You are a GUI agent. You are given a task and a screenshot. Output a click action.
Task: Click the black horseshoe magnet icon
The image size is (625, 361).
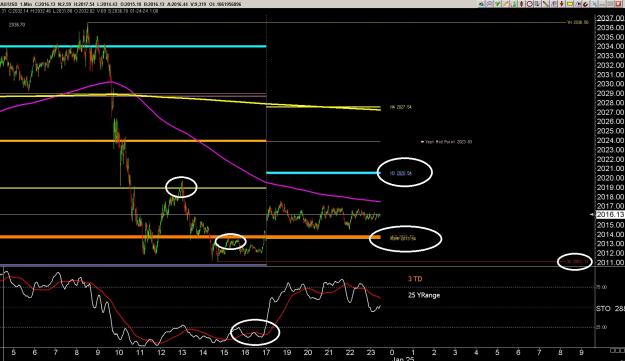pyautogui.click(x=586, y=4)
